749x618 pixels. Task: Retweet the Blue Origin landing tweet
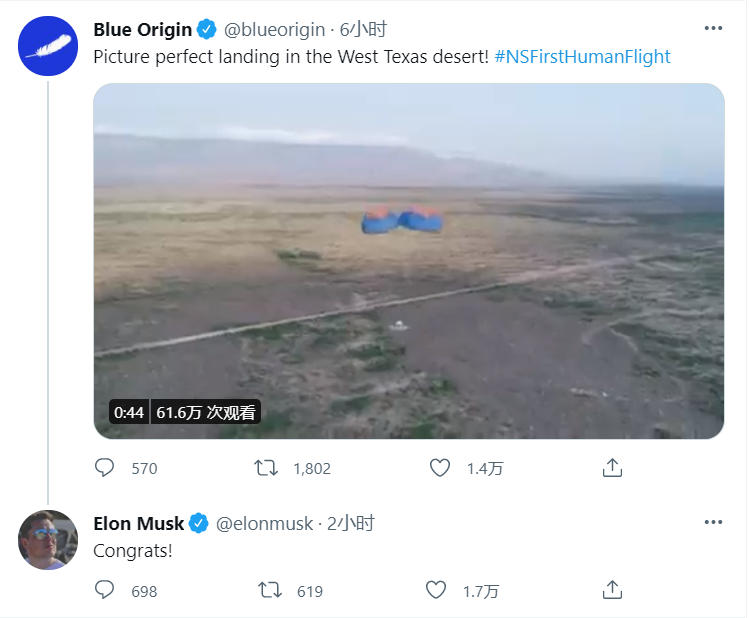pyautogui.click(x=266, y=468)
